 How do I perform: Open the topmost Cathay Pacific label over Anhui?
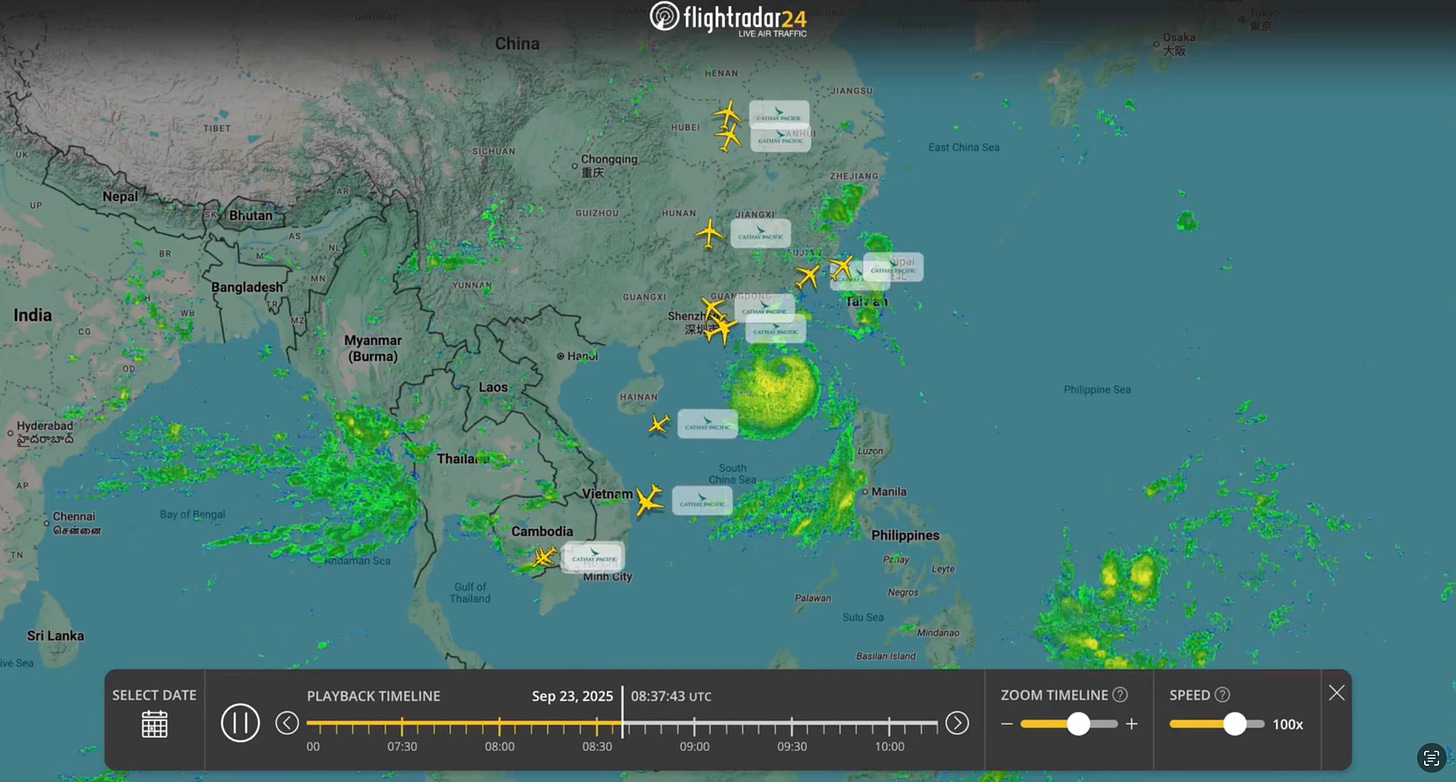tap(779, 114)
